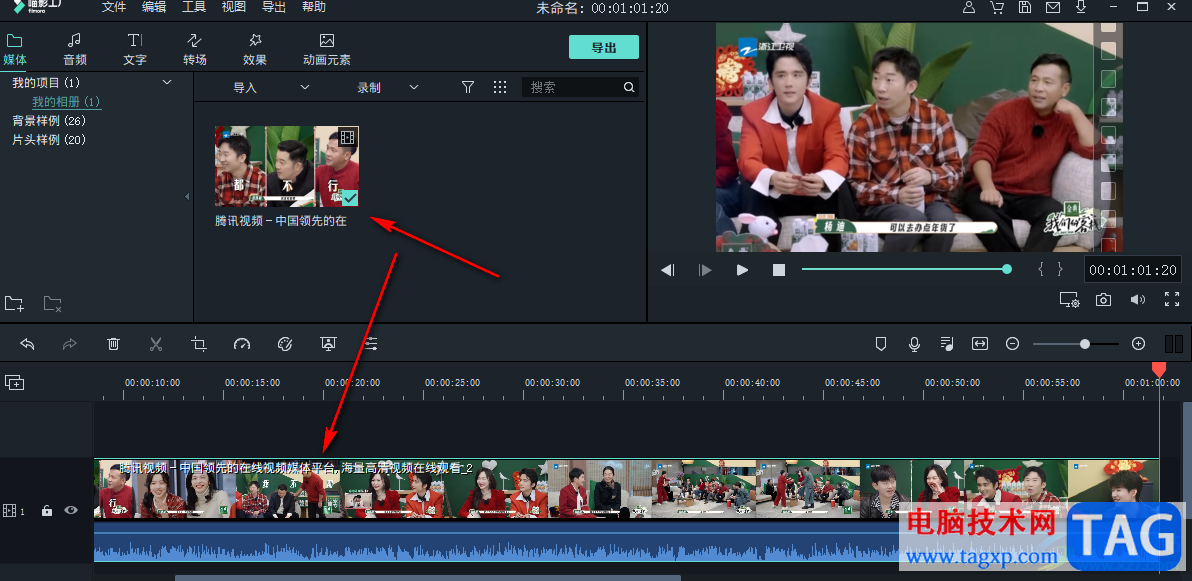
Task: Click the search magnifier icon
Action: tap(629, 87)
